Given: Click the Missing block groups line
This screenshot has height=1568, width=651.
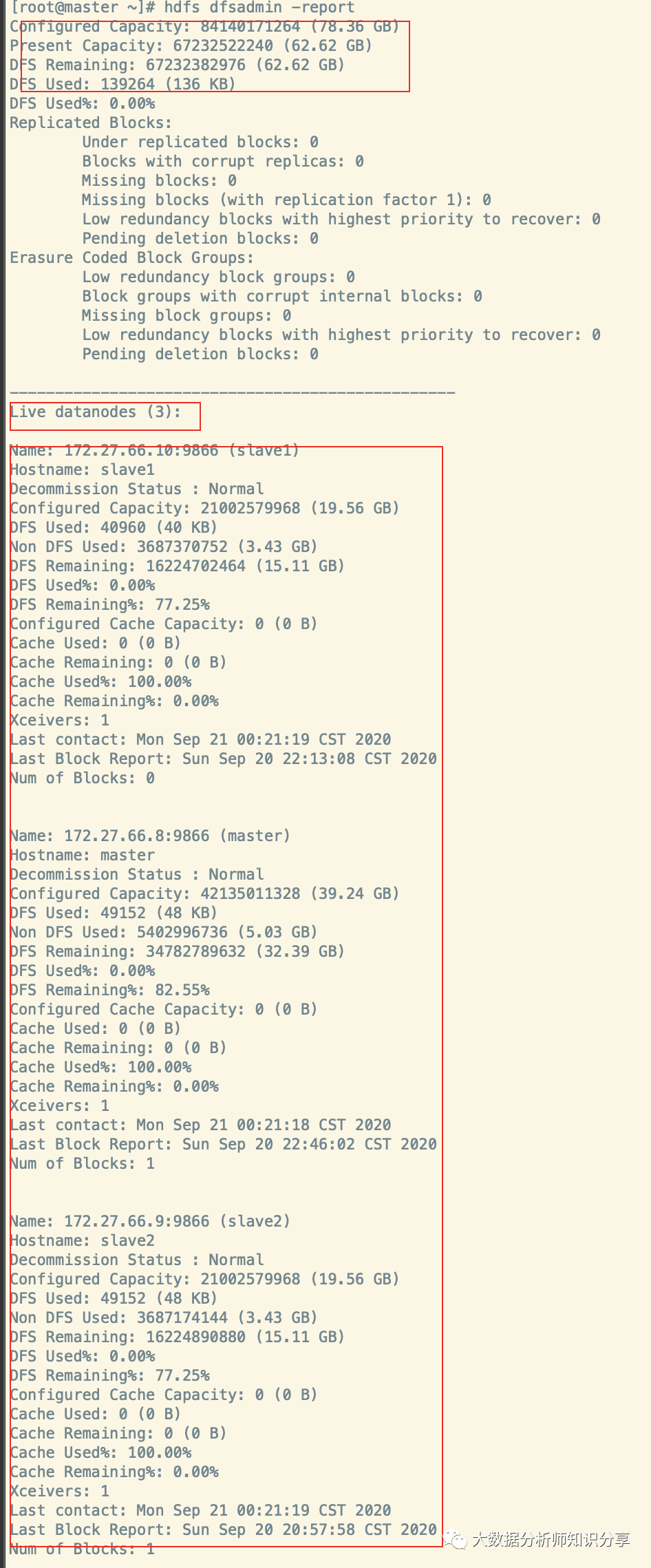Looking at the screenshot, I should (186, 315).
